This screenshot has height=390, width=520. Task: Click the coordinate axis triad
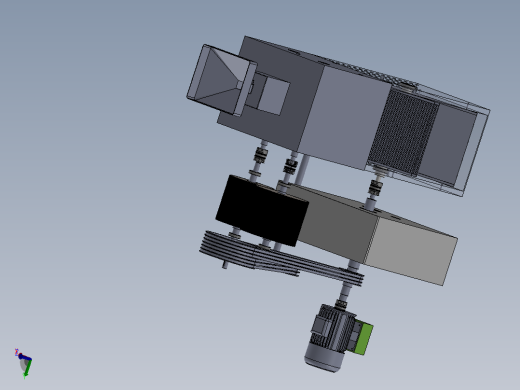point(24,364)
